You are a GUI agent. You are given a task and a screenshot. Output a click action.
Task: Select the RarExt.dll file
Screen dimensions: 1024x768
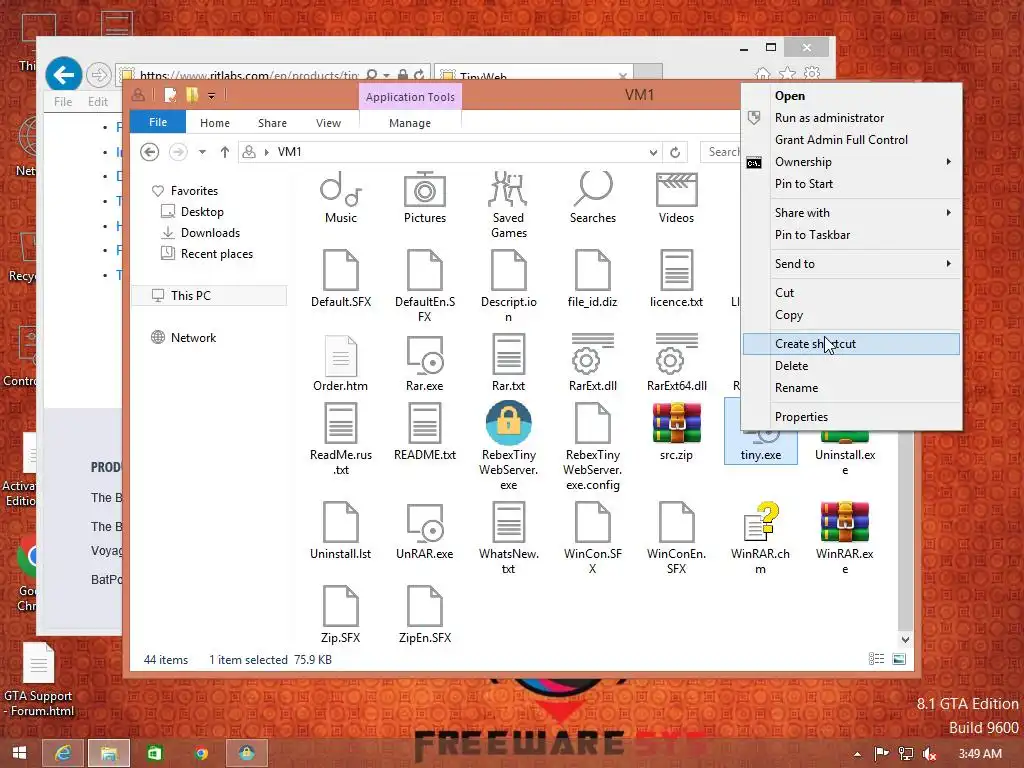click(x=592, y=363)
